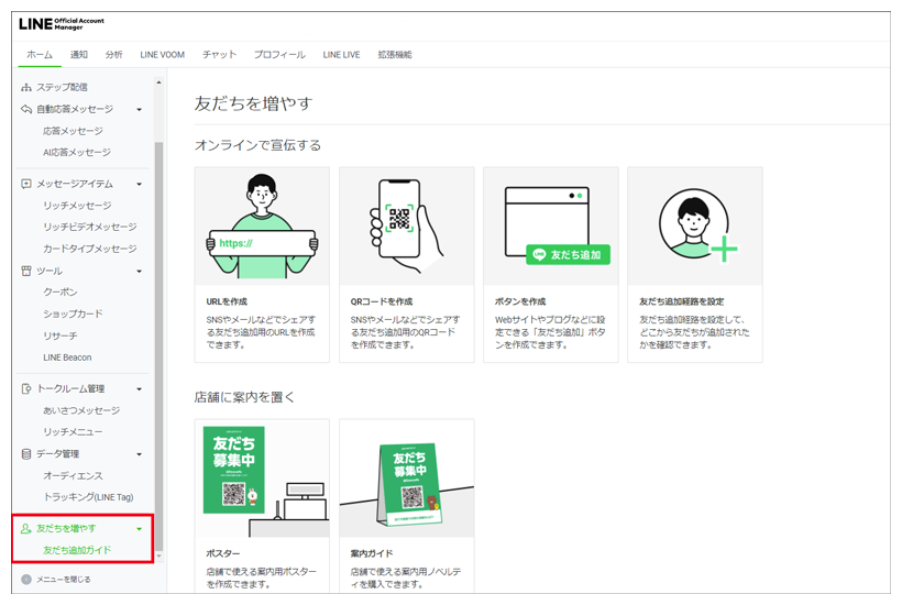
Task: Open the LINE VOOM tab
Action: (x=162, y=54)
